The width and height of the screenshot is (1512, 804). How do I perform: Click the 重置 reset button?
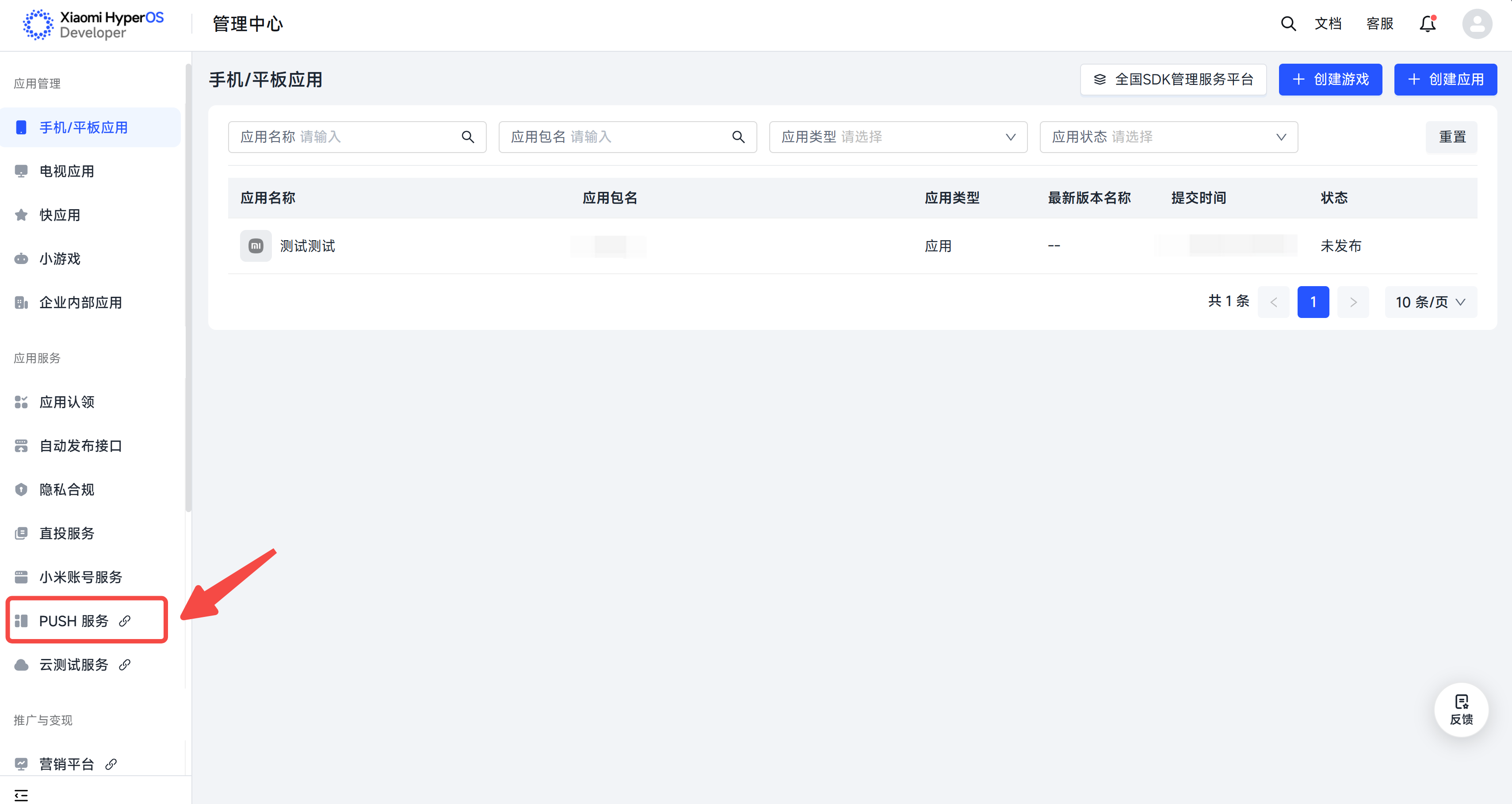coord(1451,137)
